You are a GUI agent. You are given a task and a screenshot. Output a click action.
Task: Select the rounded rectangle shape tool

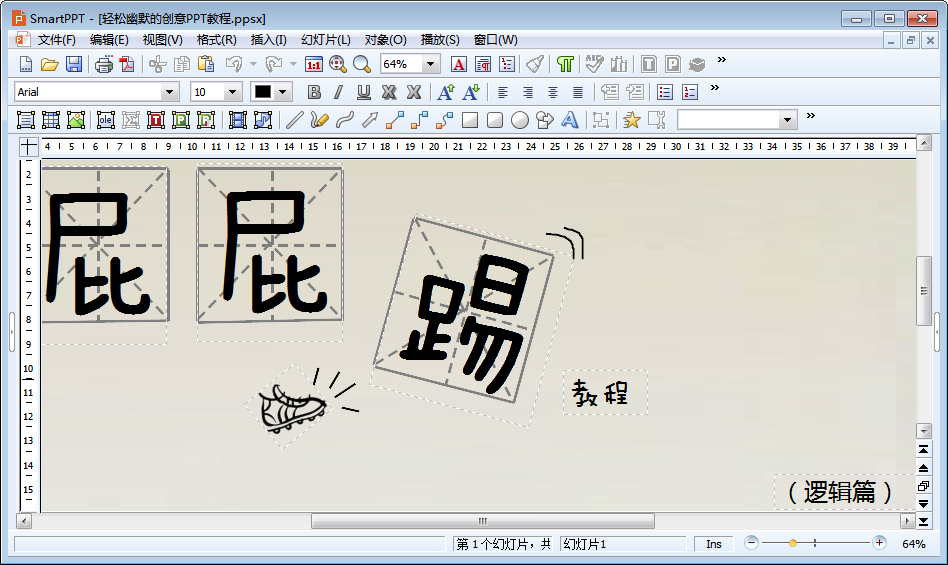tap(495, 120)
